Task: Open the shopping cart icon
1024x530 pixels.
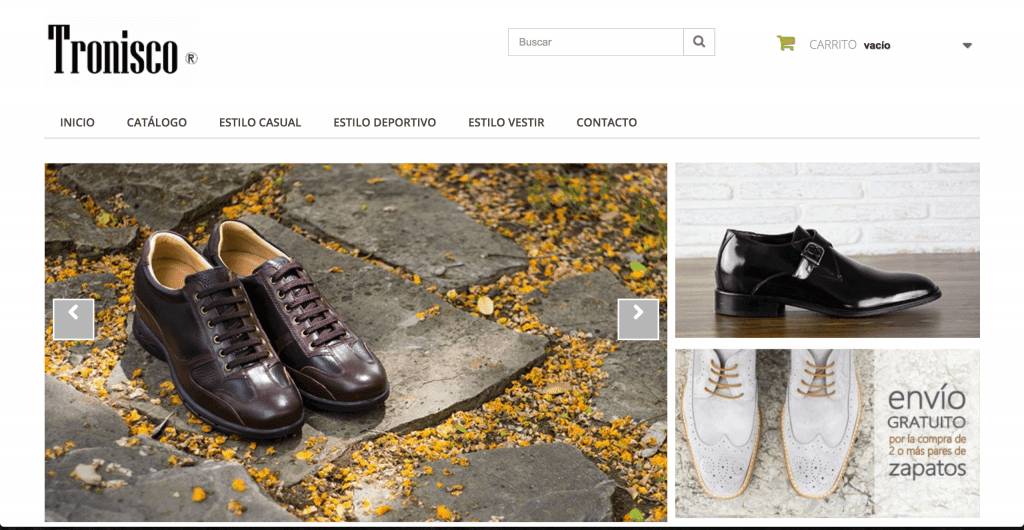Action: tap(785, 43)
